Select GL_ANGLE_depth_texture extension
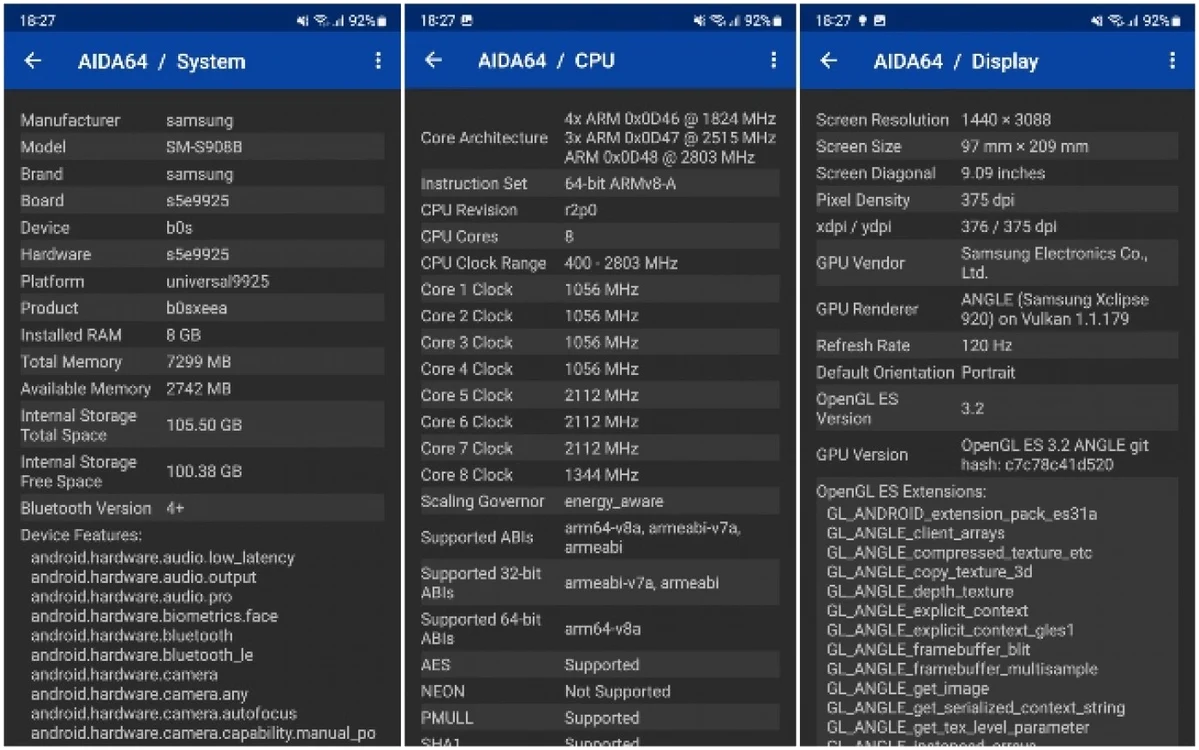This screenshot has height=750, width=1199. pos(919,592)
